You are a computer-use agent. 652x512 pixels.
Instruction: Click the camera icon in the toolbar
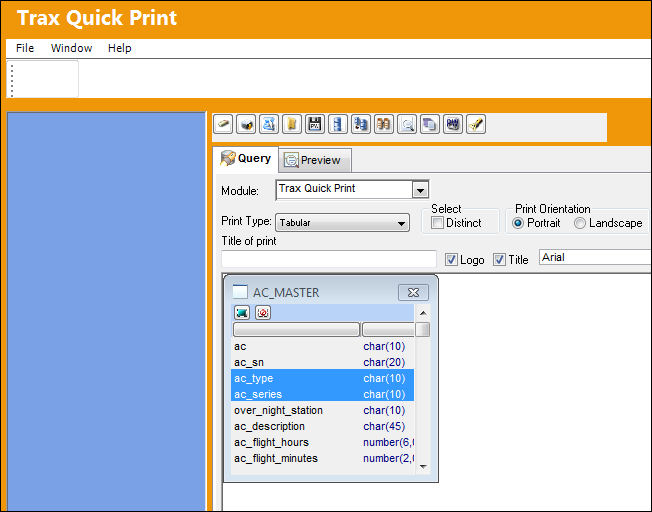[x=246, y=124]
